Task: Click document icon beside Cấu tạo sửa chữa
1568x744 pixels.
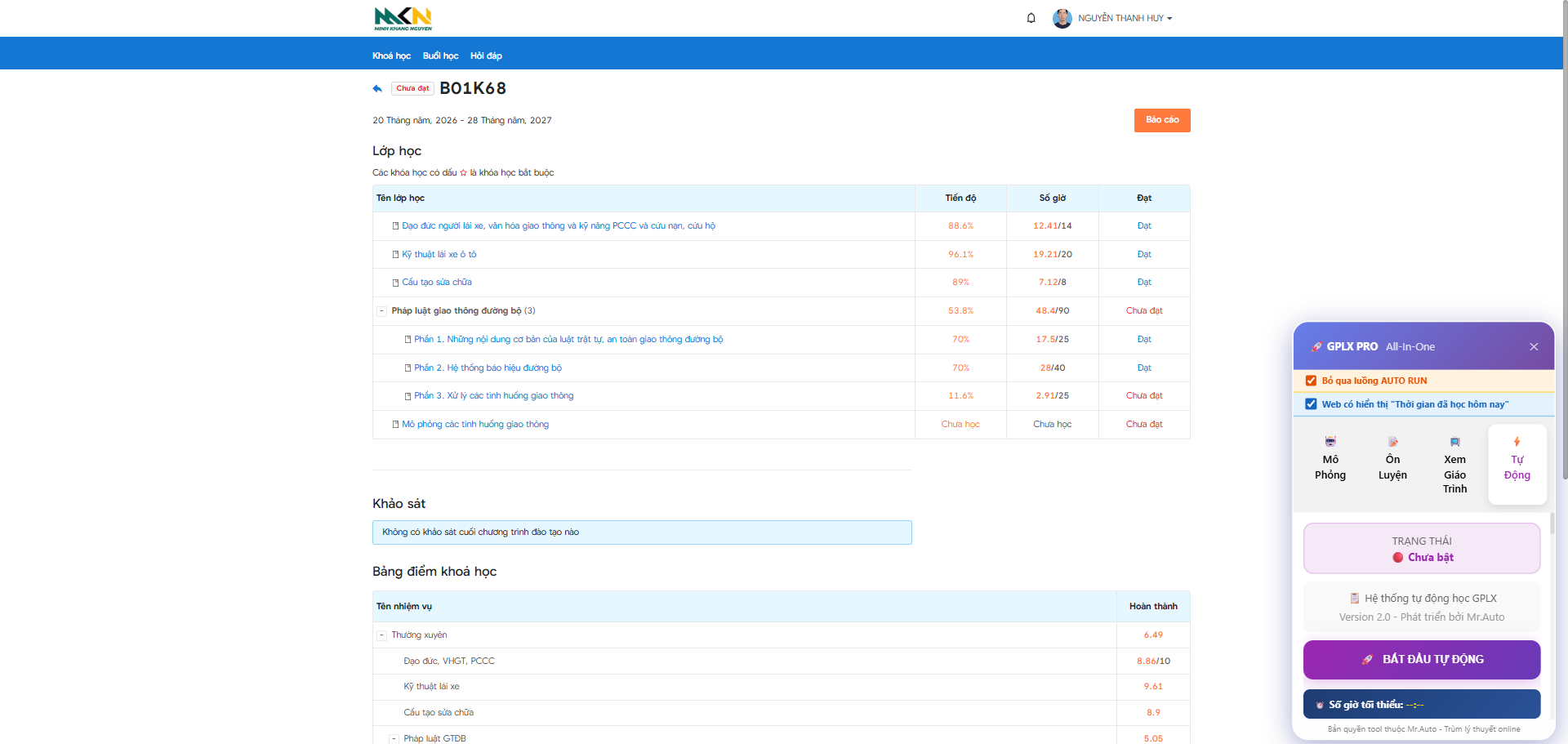Action: coord(396,283)
